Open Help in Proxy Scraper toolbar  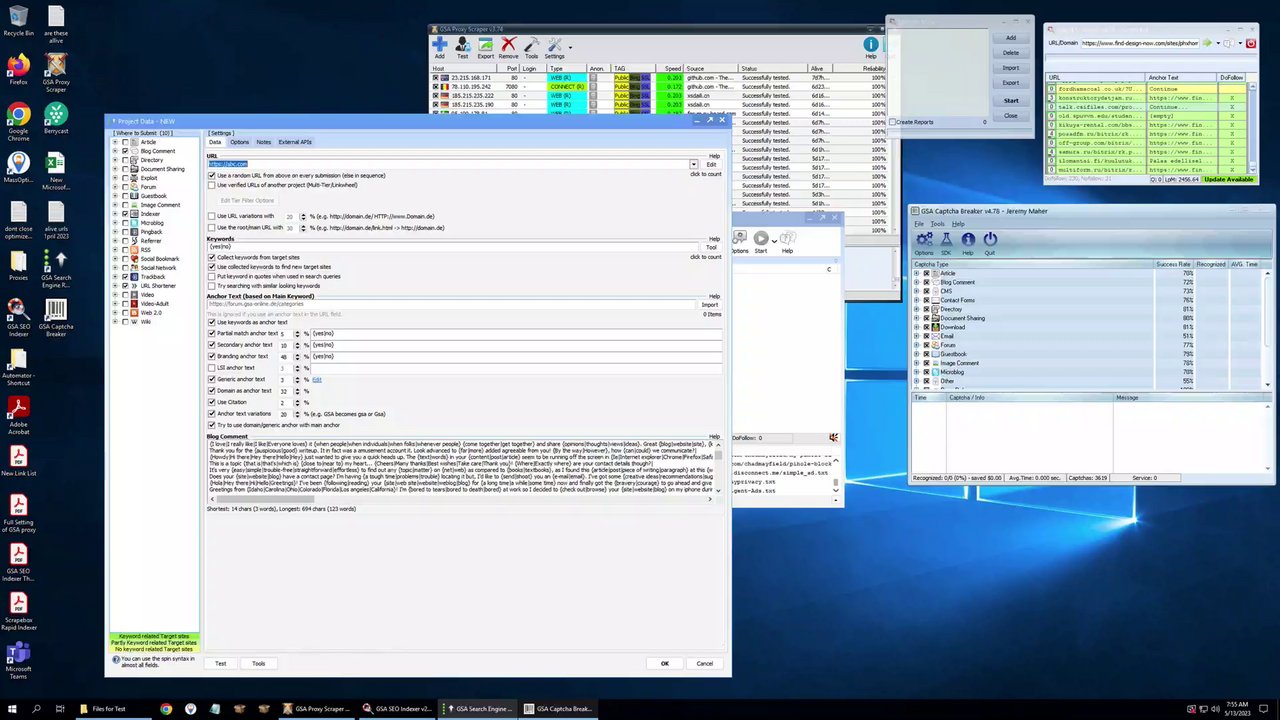click(x=871, y=47)
